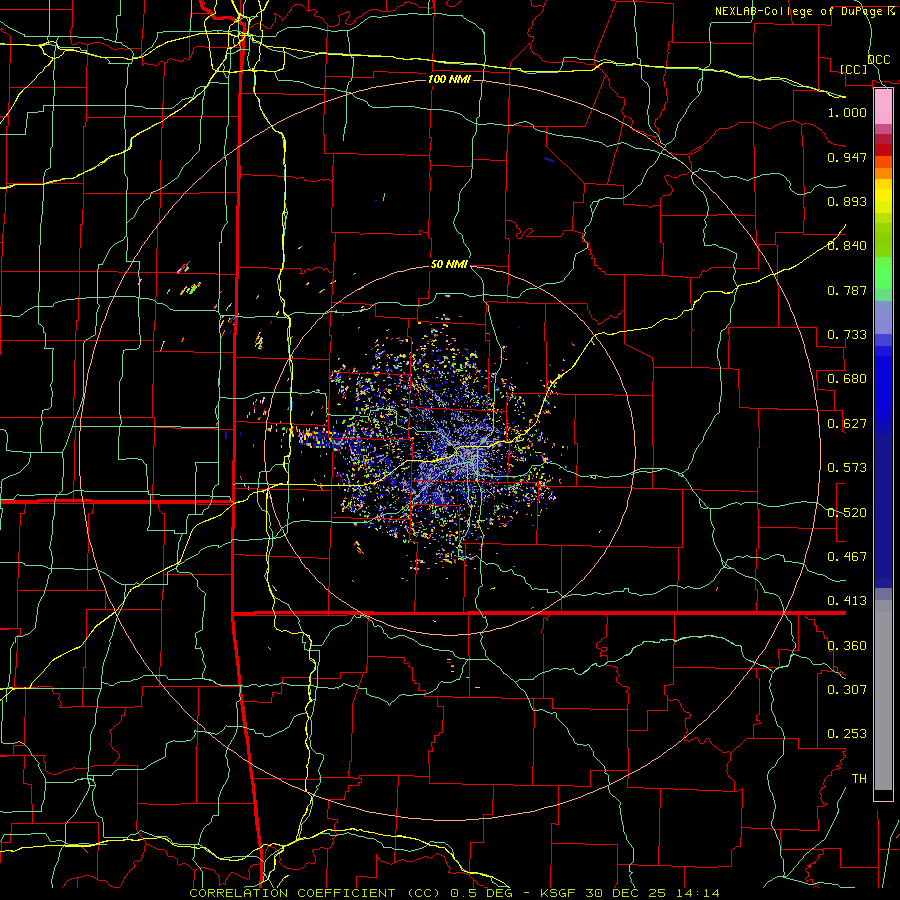Viewport: 900px width, 900px height.
Task: Click the 0.840 scale value
Action: 847,246
